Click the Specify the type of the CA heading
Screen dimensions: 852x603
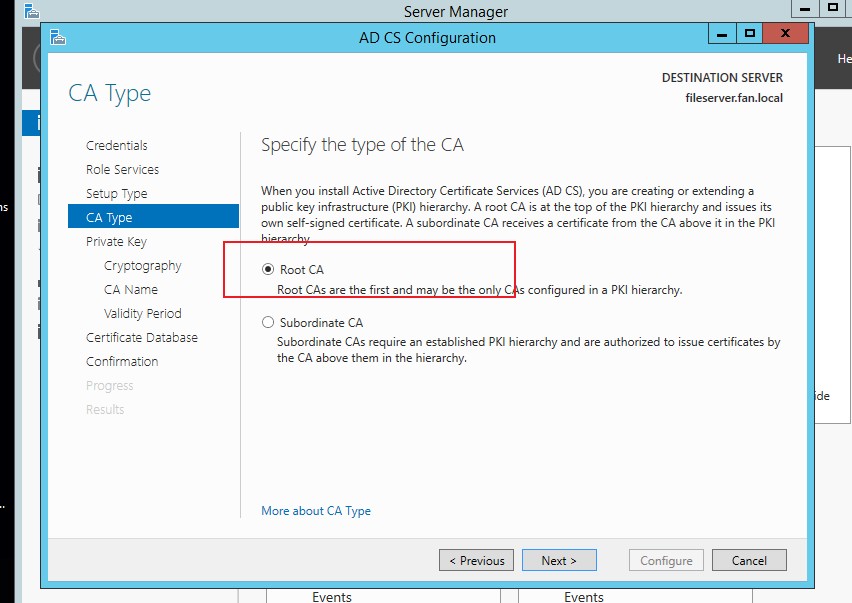point(362,145)
